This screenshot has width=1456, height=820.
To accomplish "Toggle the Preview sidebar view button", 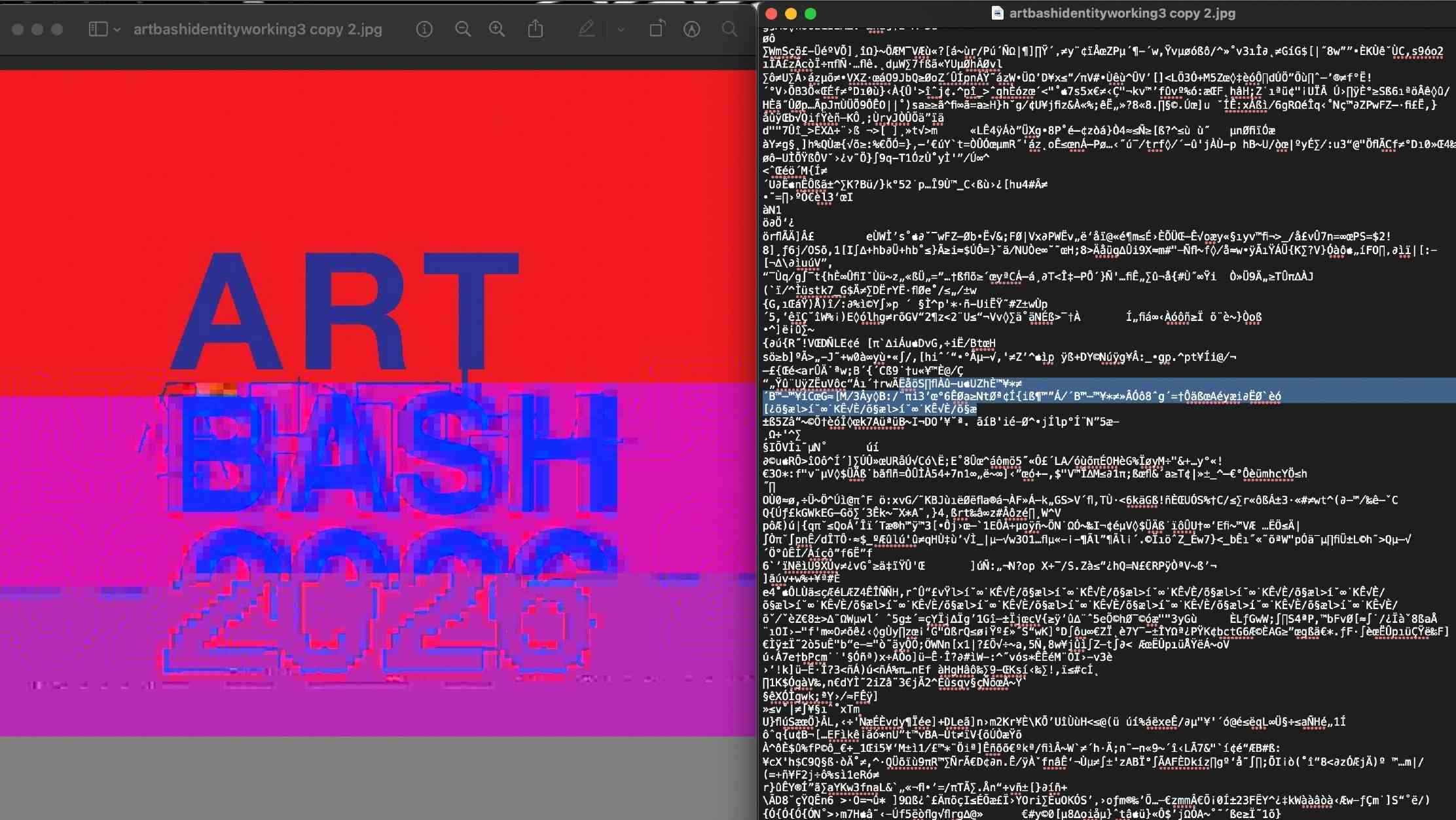I will click(98, 29).
